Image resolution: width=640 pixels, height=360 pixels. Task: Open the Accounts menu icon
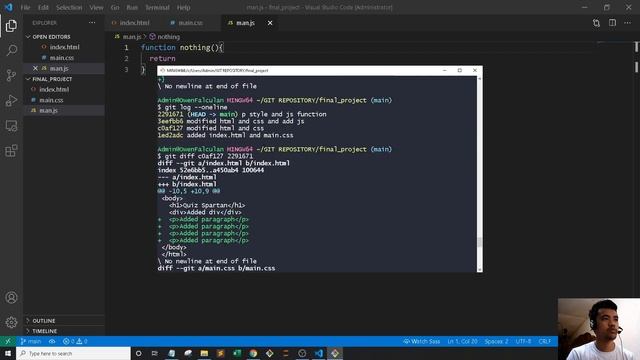[x=11, y=298]
